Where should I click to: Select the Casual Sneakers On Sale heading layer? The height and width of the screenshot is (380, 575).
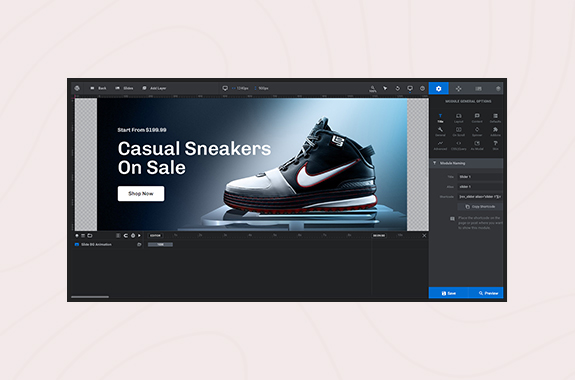[x=194, y=158]
